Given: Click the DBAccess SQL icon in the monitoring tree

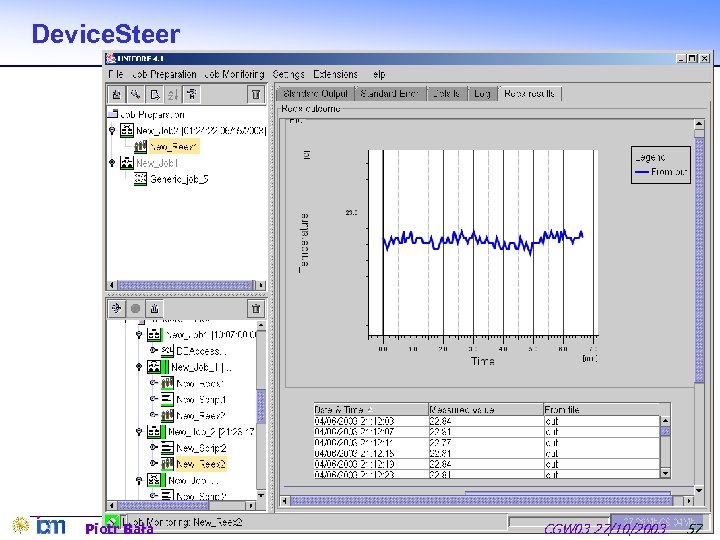Looking at the screenshot, I should [167, 351].
